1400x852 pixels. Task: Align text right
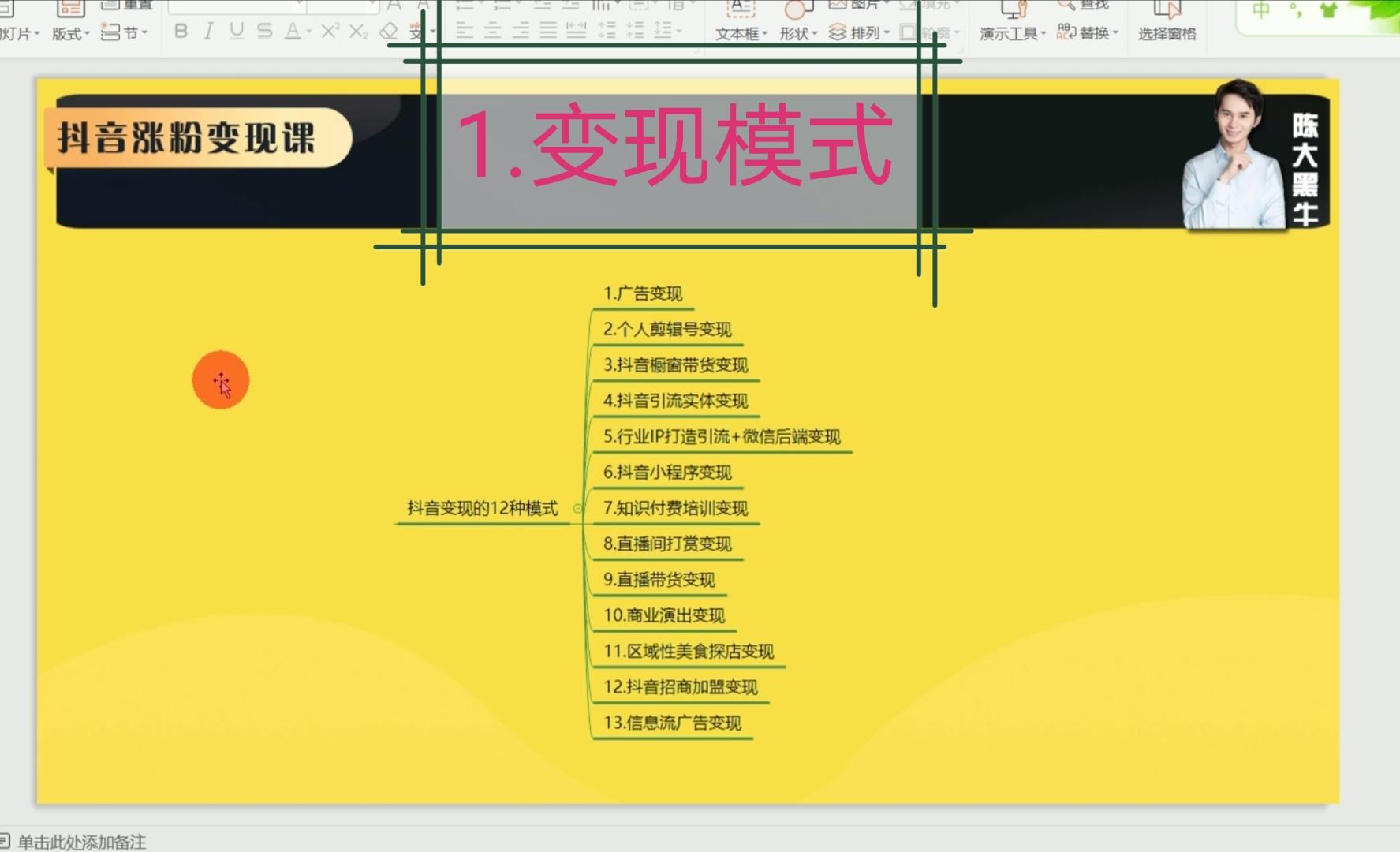(521, 32)
